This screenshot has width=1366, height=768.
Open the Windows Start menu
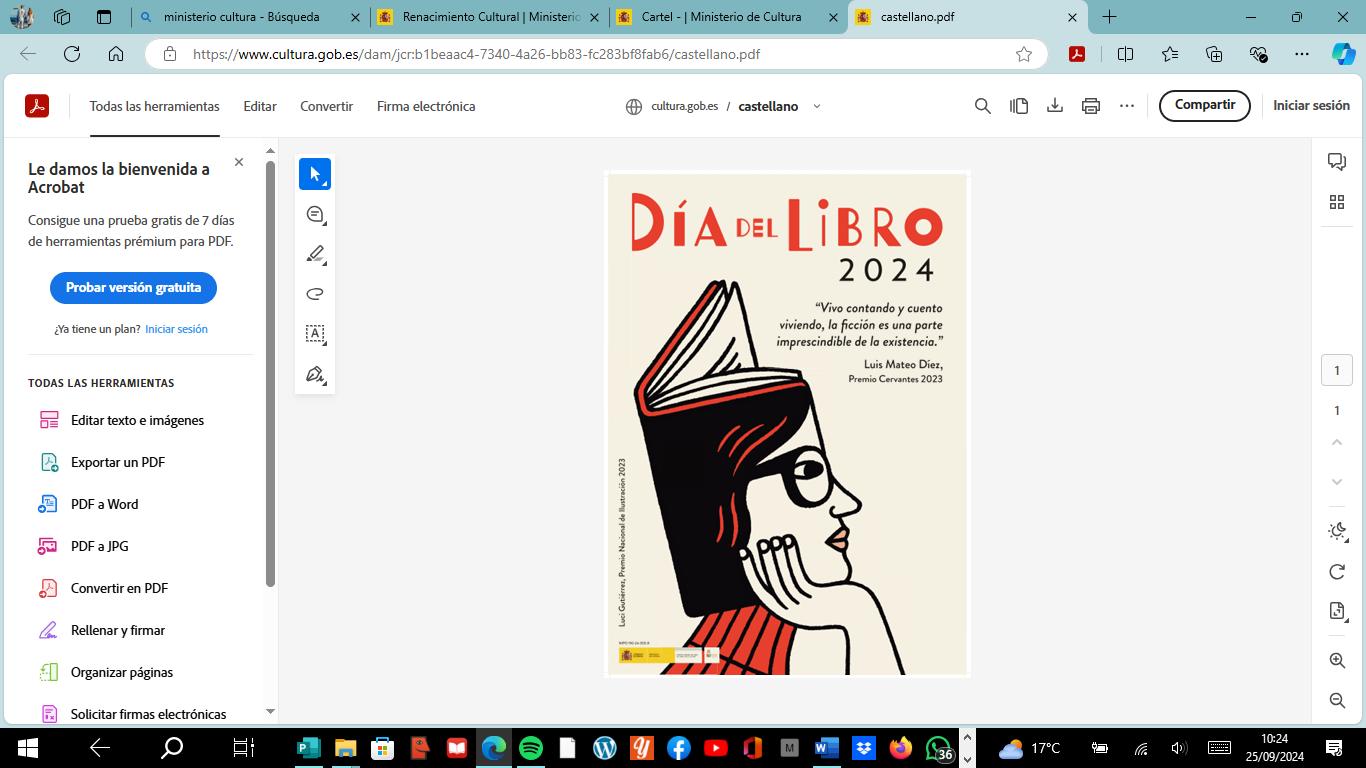27,748
